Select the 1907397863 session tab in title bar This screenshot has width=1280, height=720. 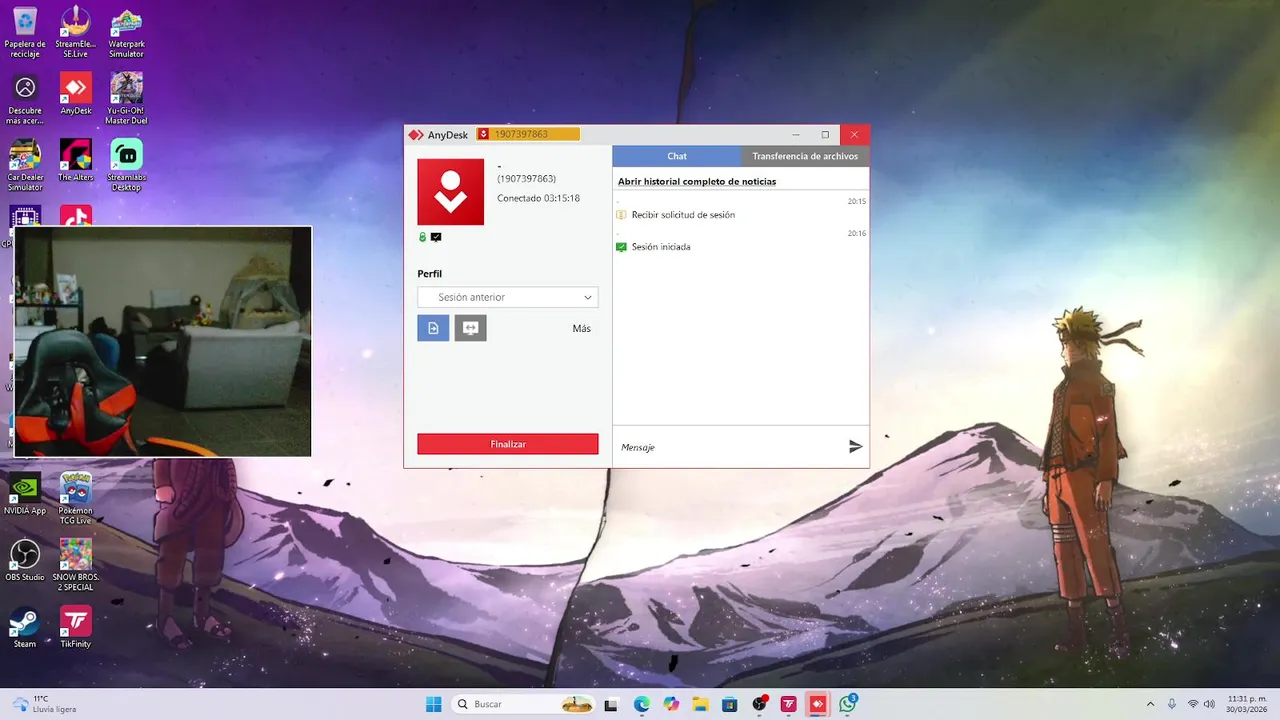[x=528, y=134]
